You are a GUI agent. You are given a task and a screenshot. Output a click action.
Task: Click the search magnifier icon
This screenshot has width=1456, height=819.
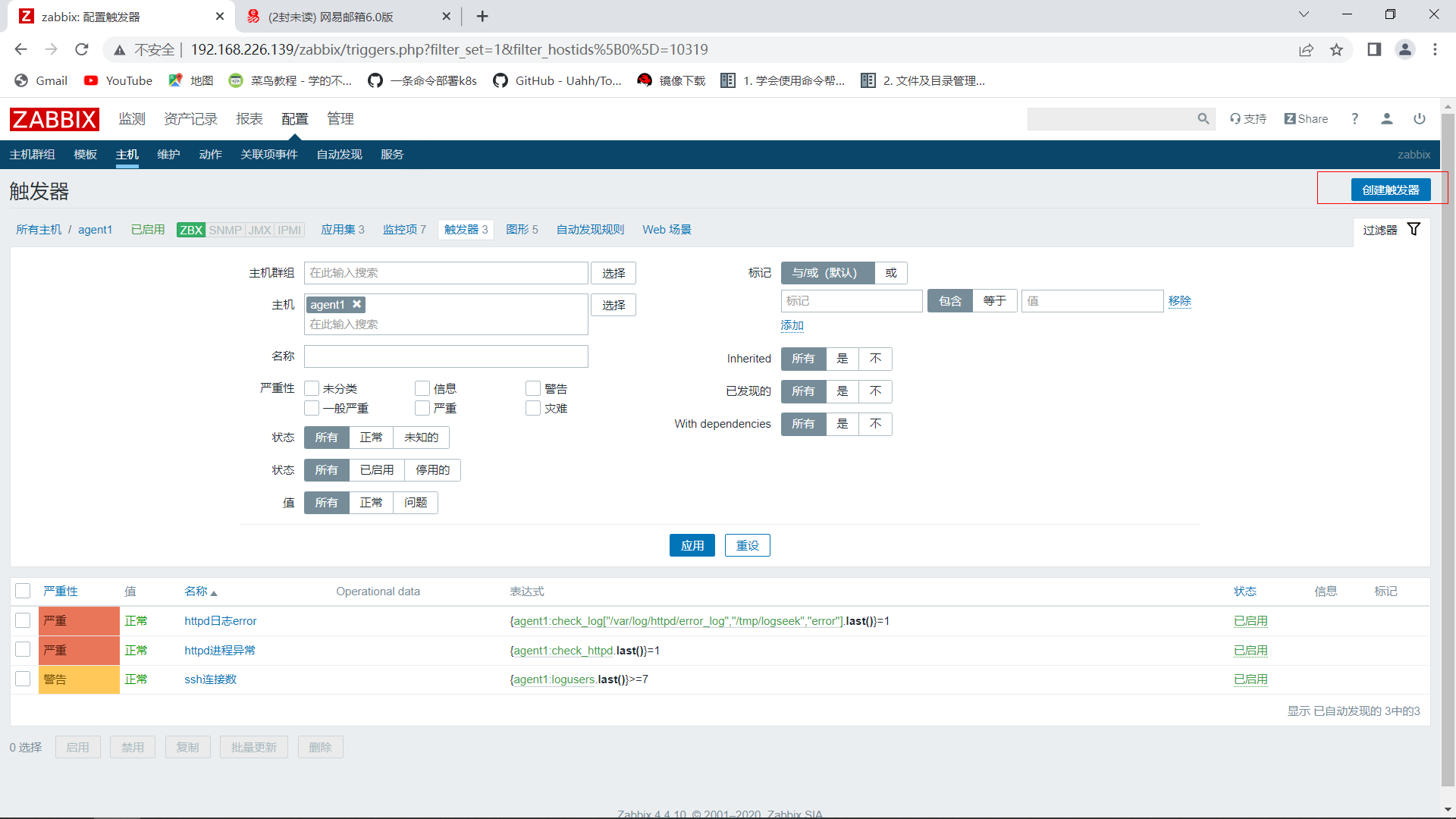pyautogui.click(x=1203, y=119)
